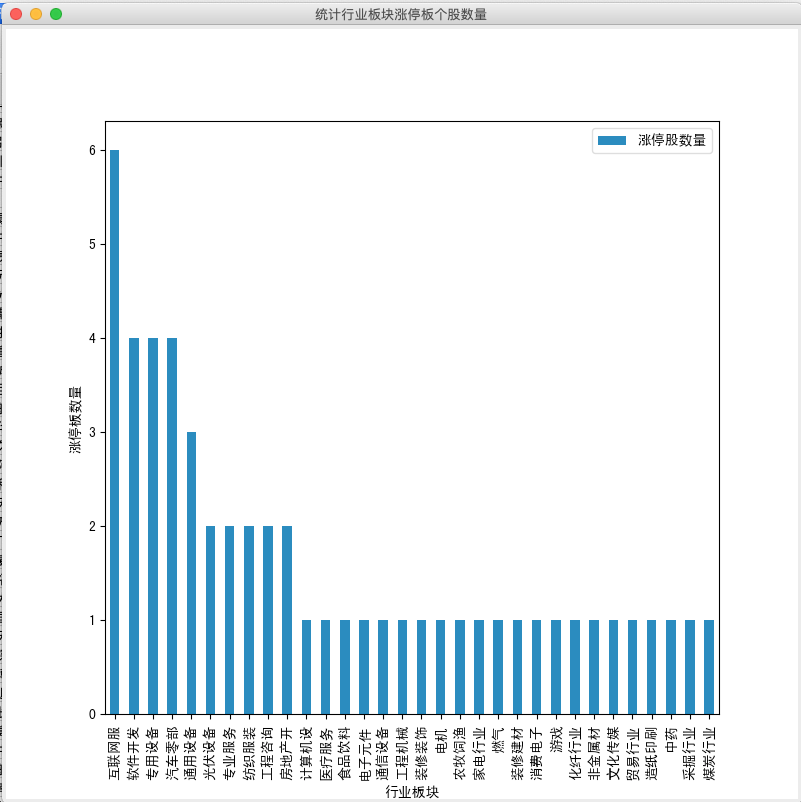The image size is (801, 802).
Task: Click the x-axis label 燃气
Action: (x=498, y=740)
